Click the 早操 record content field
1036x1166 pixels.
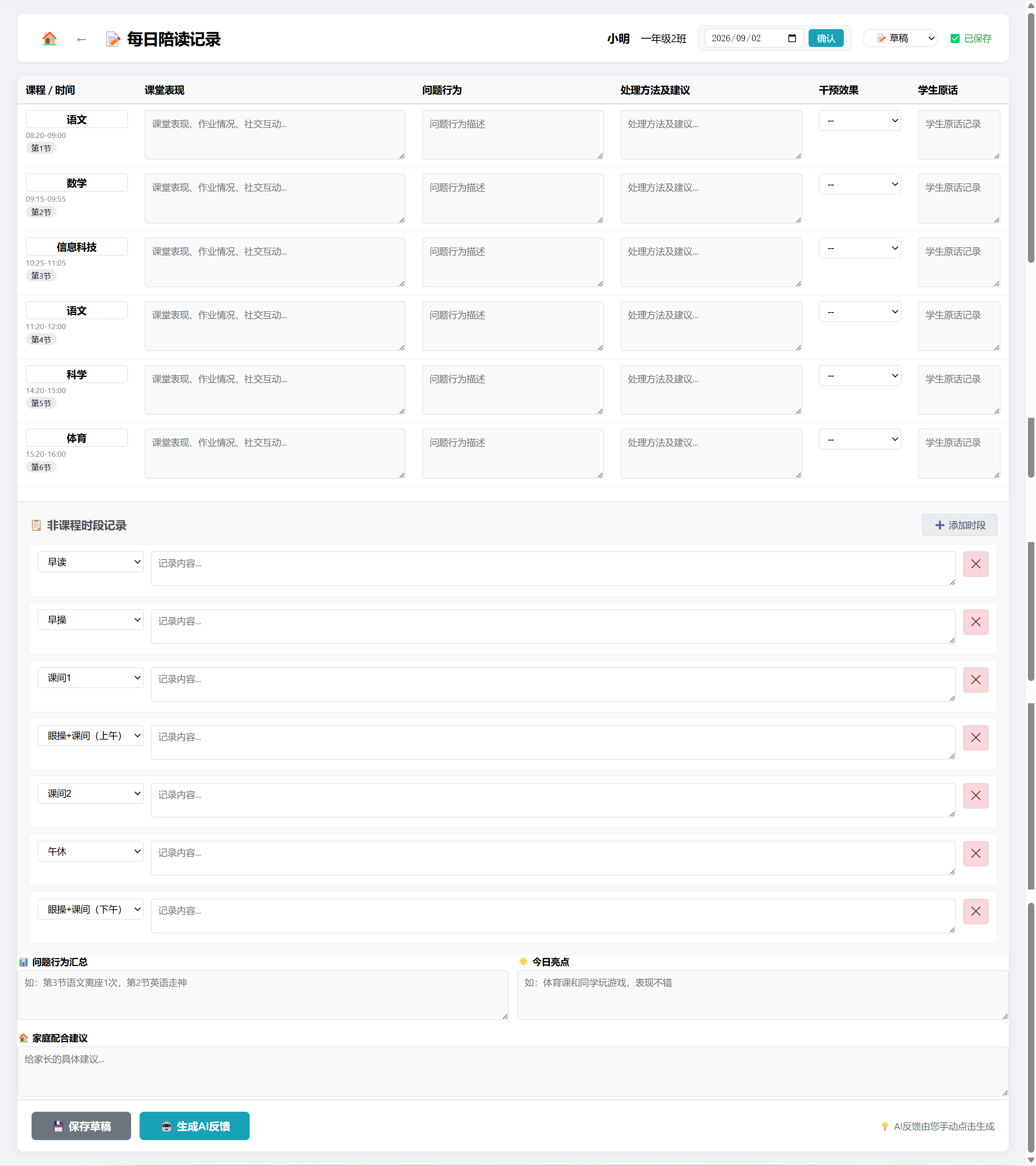point(552,626)
